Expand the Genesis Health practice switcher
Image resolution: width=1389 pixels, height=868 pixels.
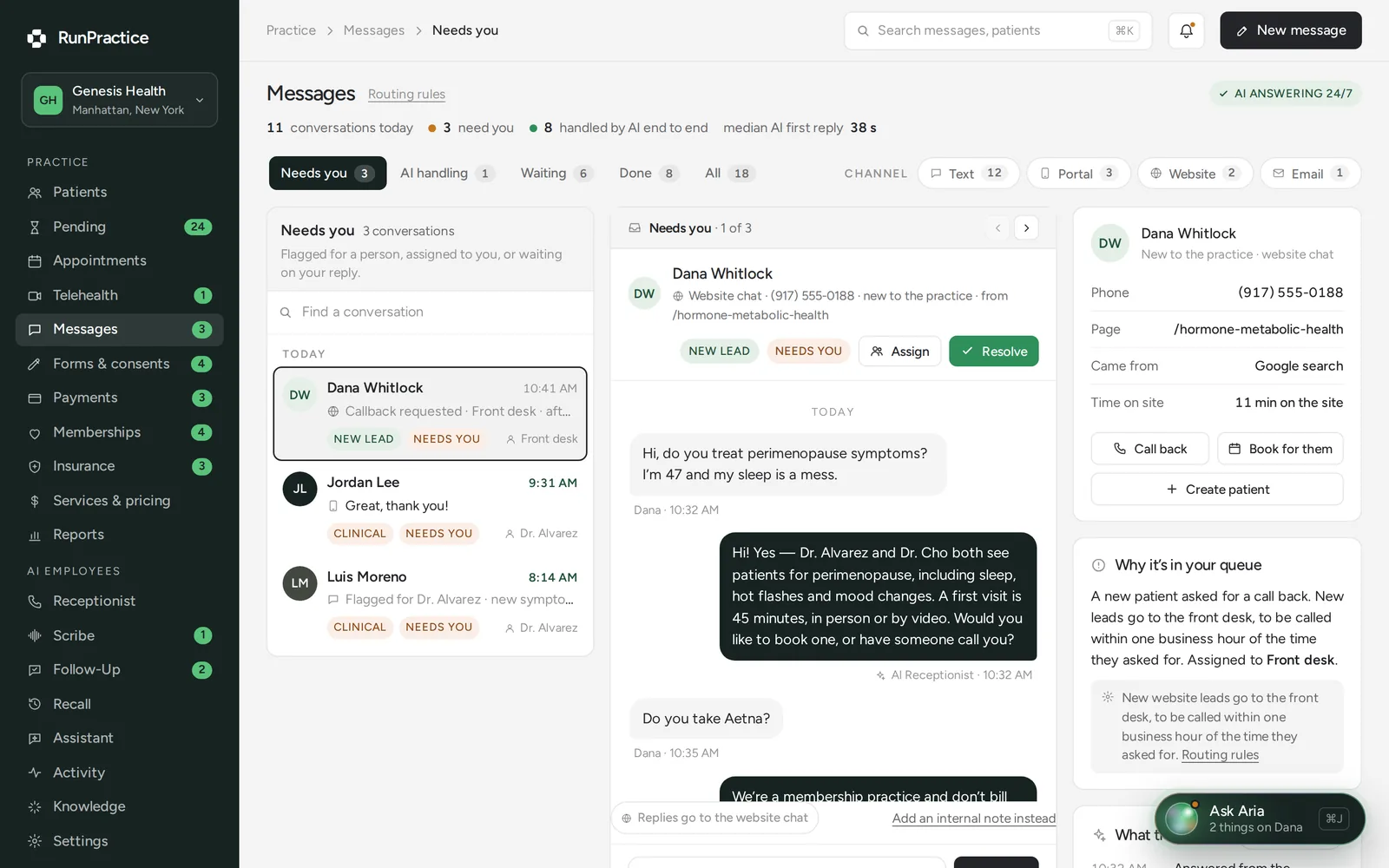pyautogui.click(x=120, y=100)
